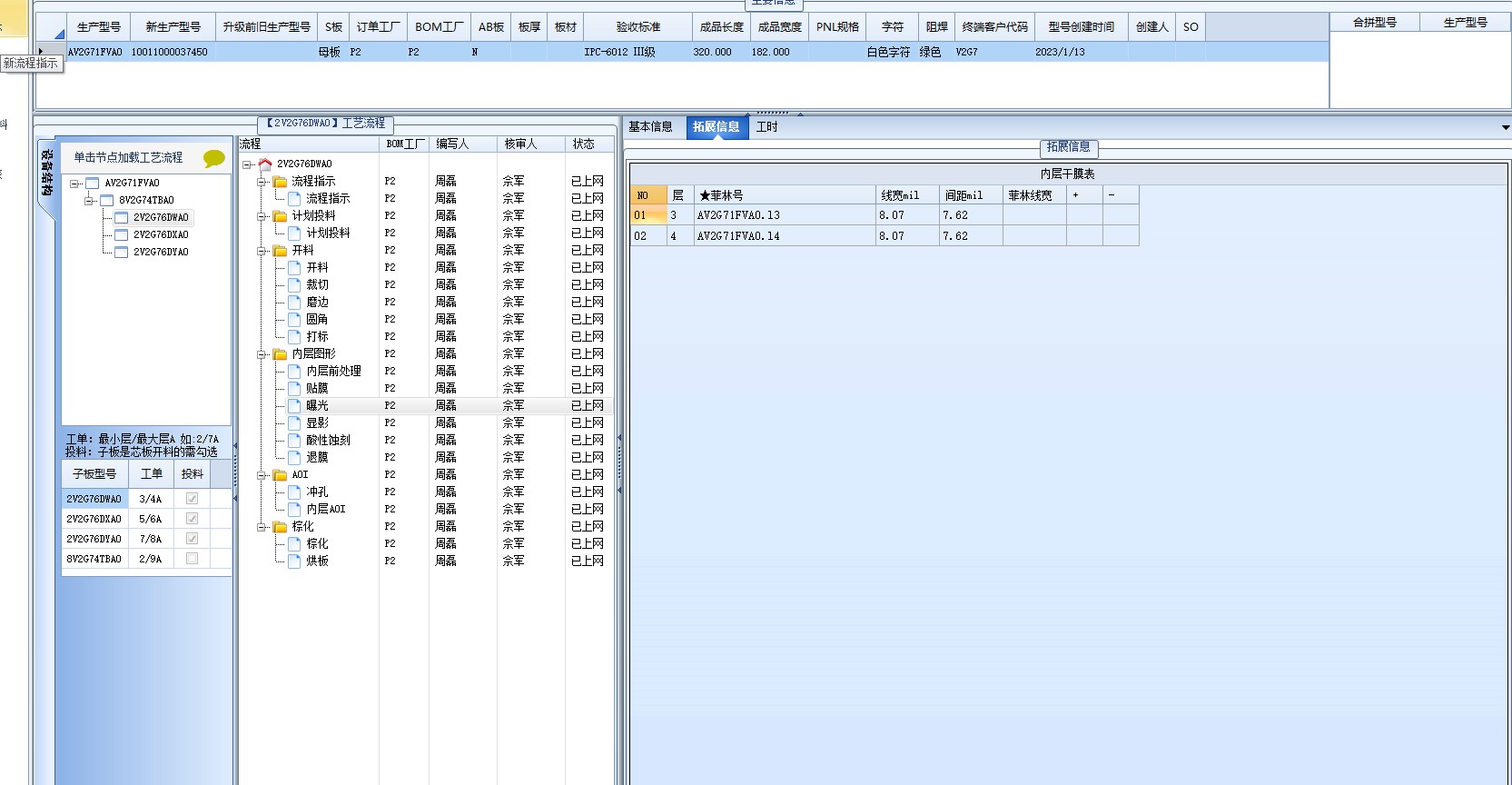The image size is (1512, 785).
Task: Open the 设备结构 vertical side tab
Action: 46,173
